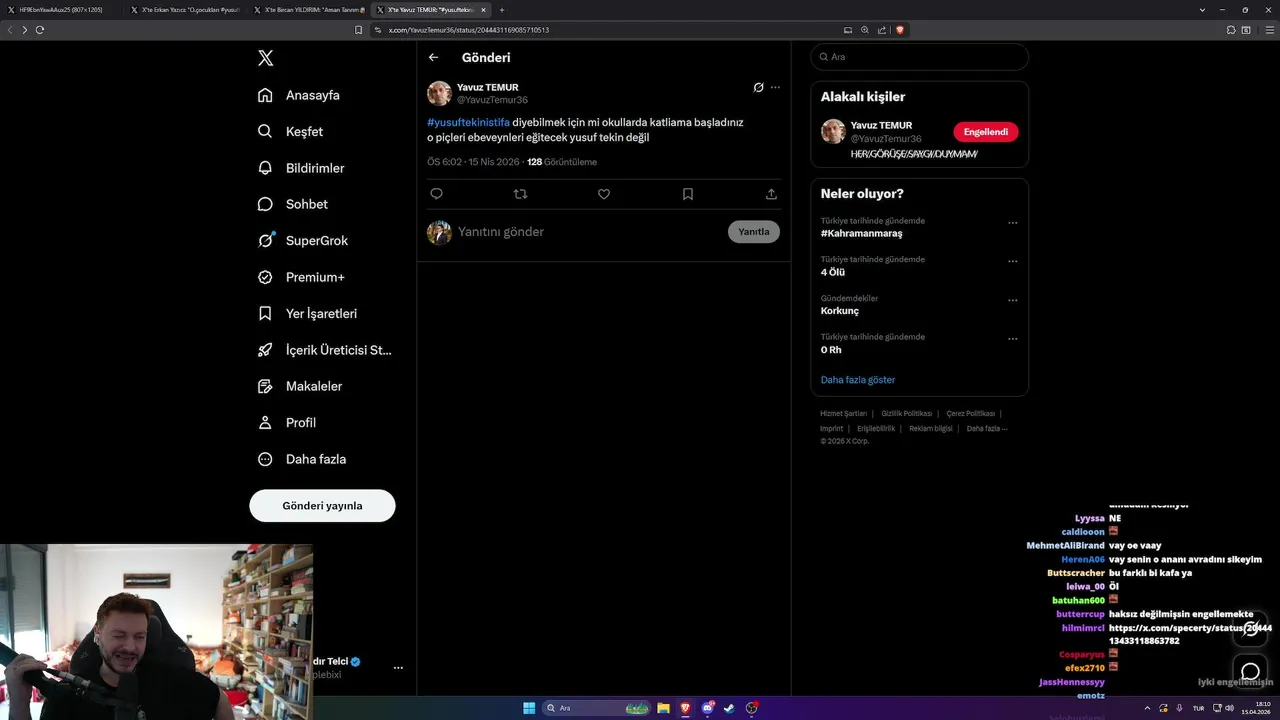
Task: Open Daha fazla circle icon
Action: coord(265,459)
